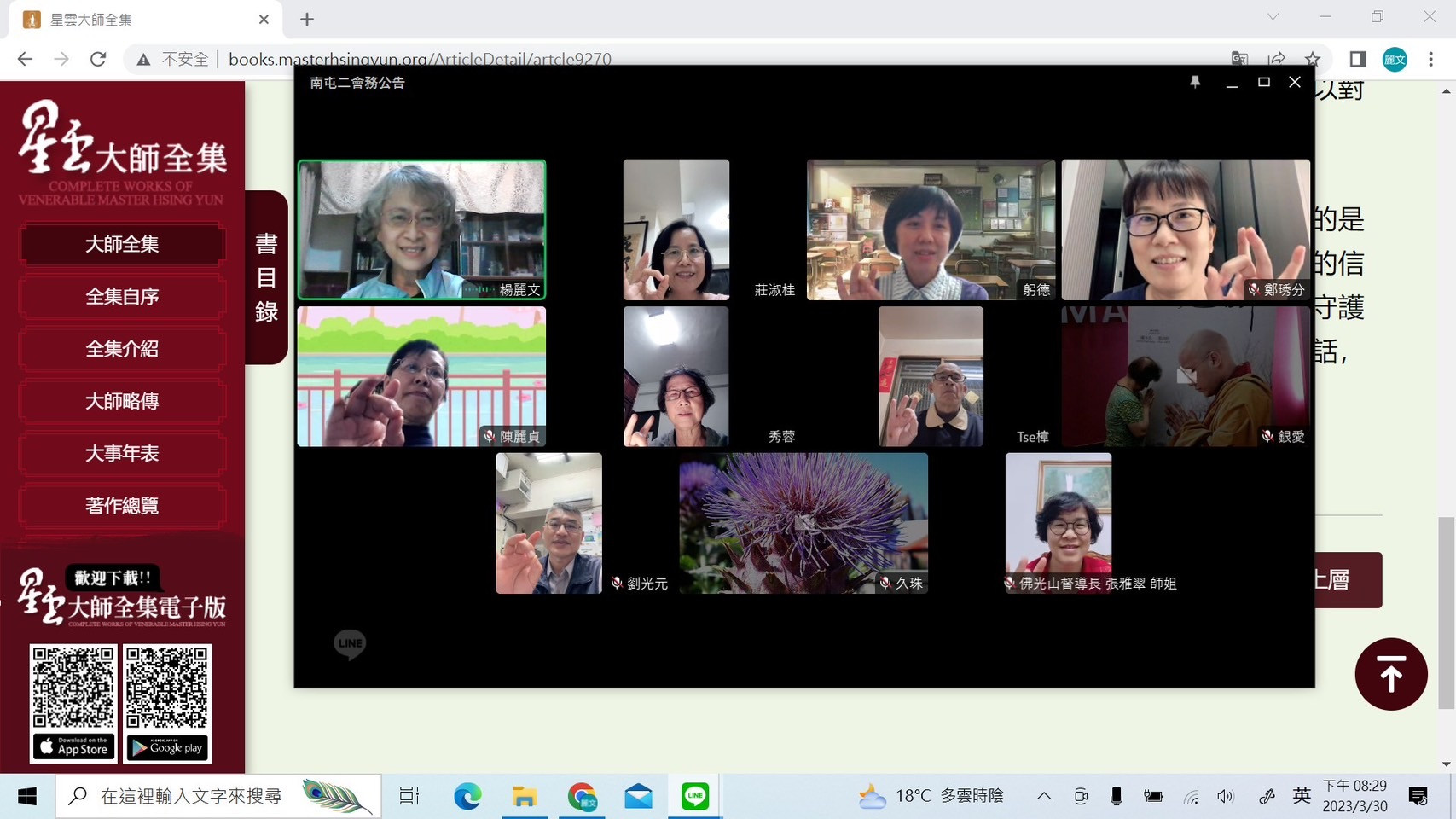This screenshot has height=819, width=1456.
Task: Toggle the system volume speaker icon
Action: click(x=1226, y=796)
